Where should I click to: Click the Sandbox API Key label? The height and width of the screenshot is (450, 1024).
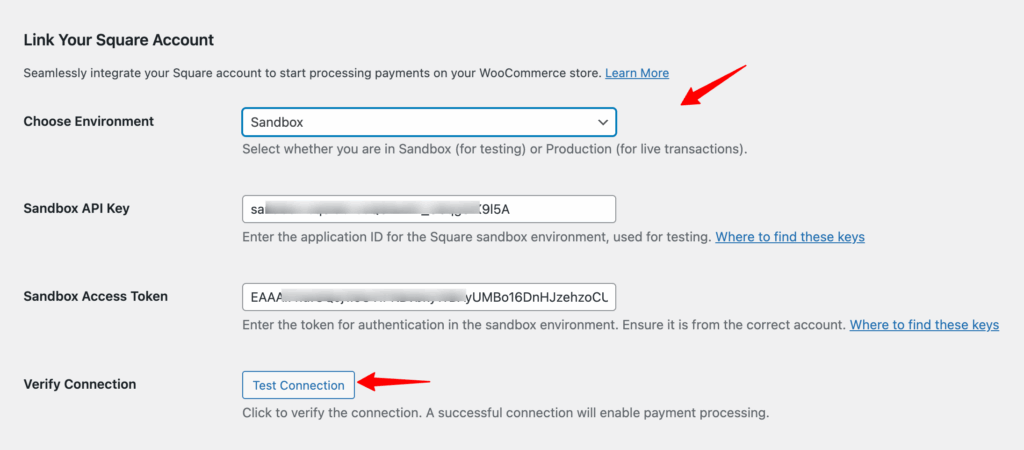[x=76, y=209]
